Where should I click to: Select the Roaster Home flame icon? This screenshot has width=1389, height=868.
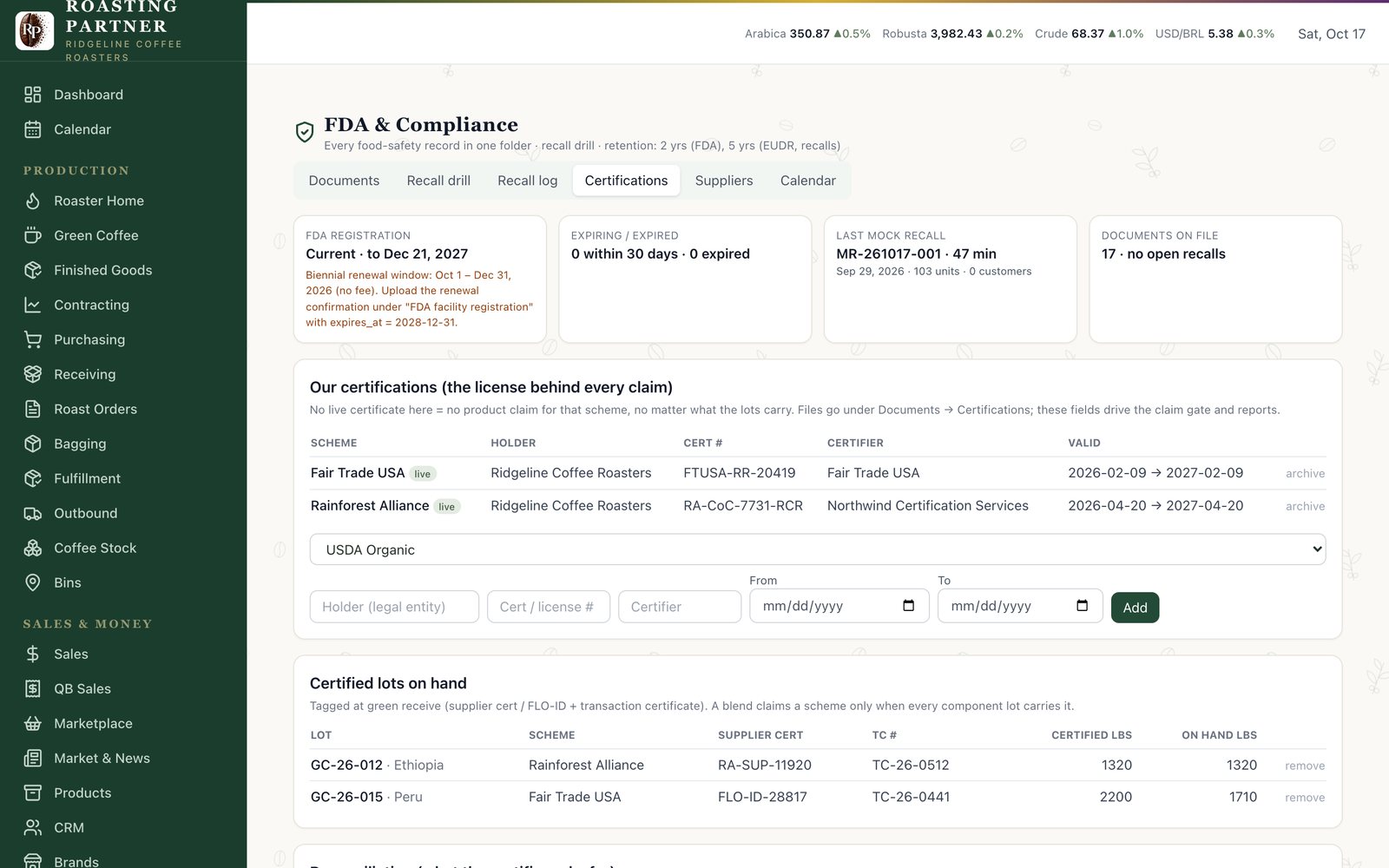[x=33, y=201]
